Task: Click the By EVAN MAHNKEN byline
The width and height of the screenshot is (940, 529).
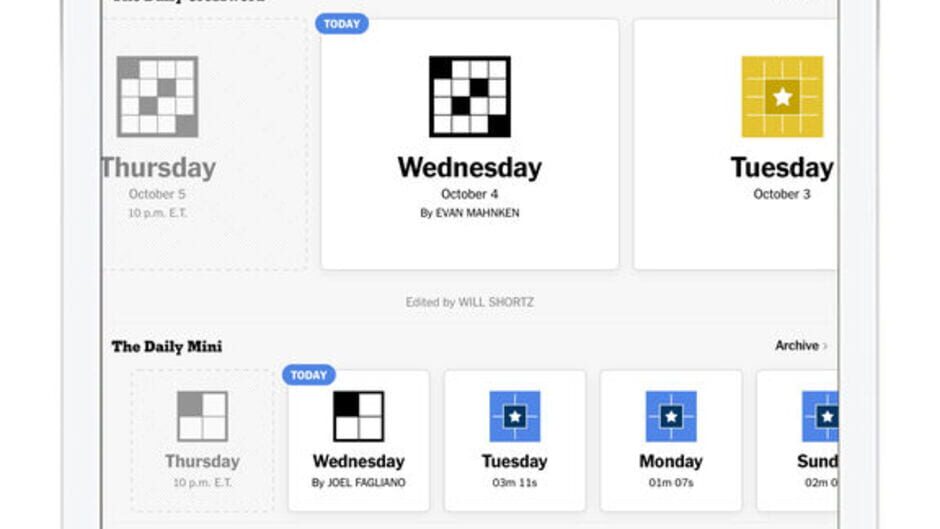Action: (469, 213)
